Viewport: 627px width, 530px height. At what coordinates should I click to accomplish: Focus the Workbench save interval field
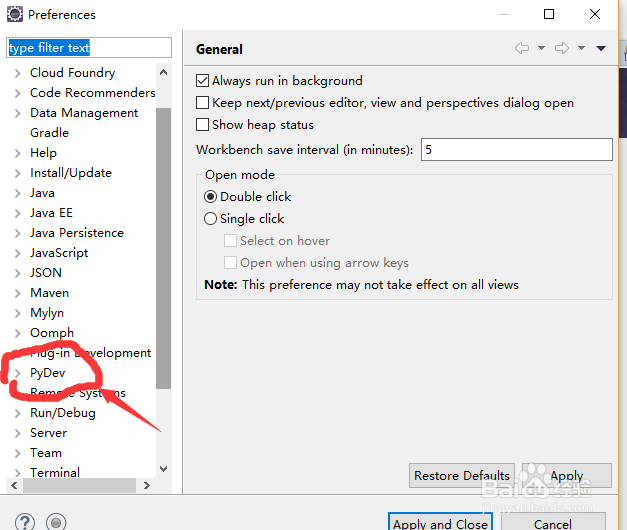point(516,149)
